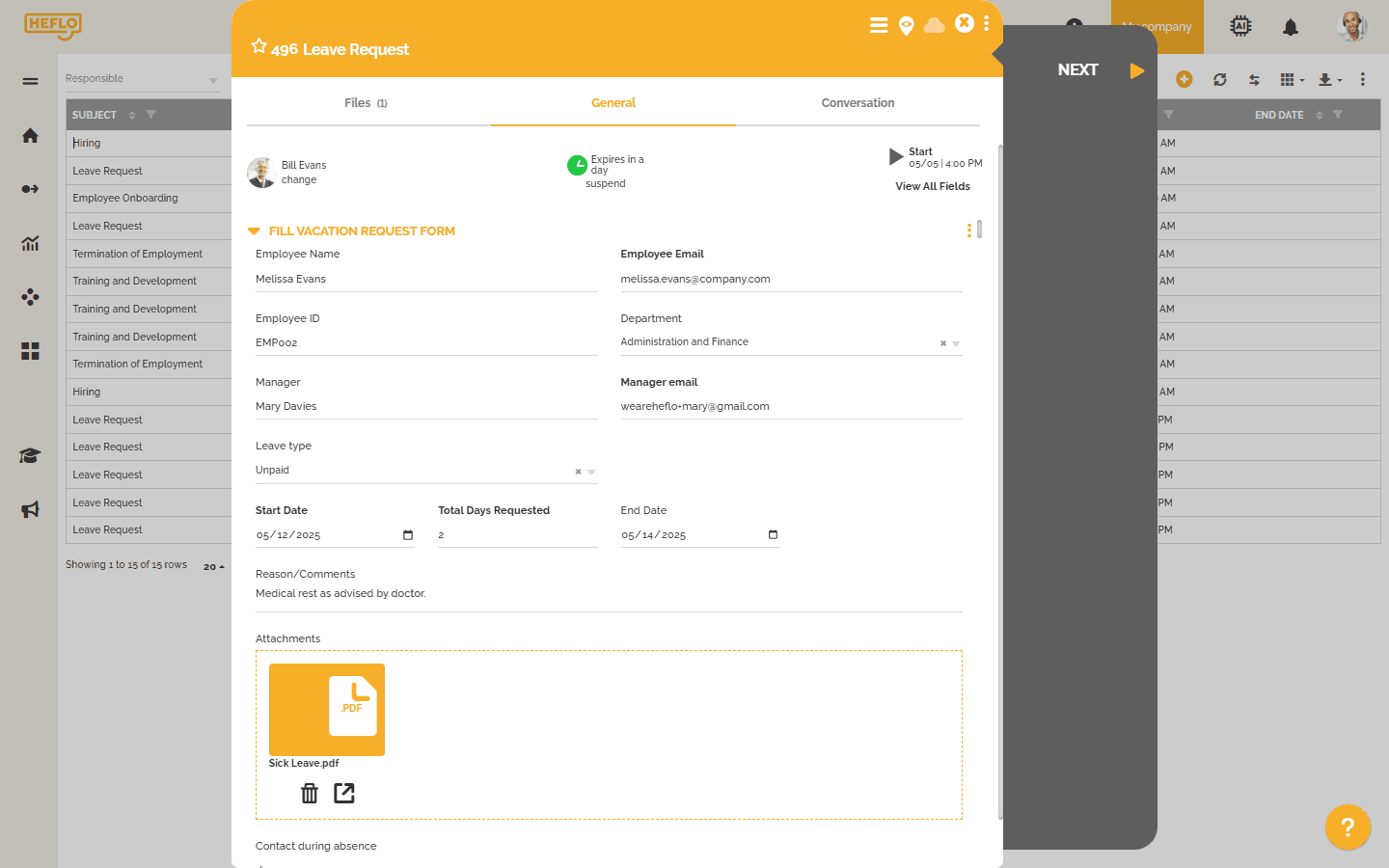
Task: Add a new record with the plus icon
Action: pos(1185,79)
